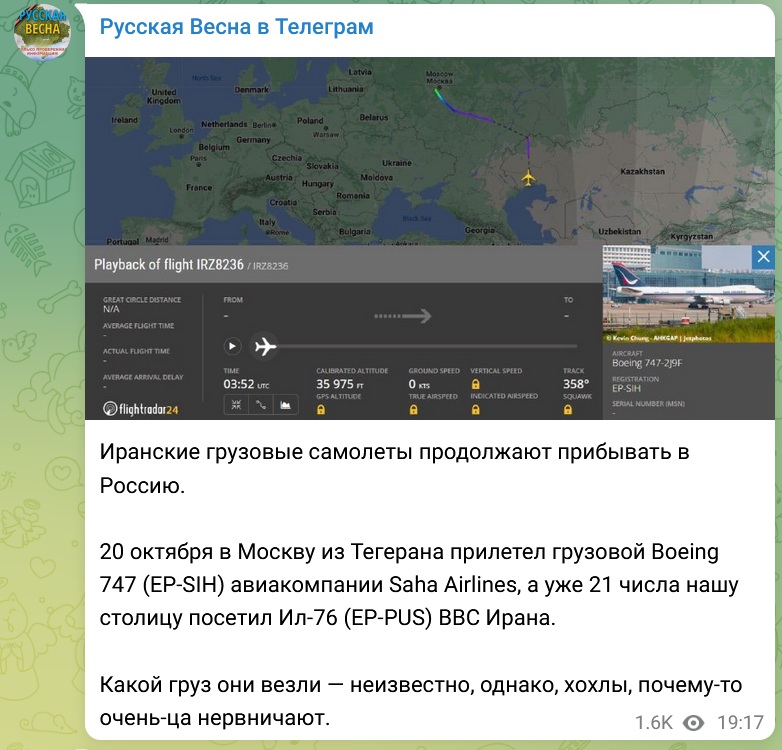The height and width of the screenshot is (750, 782).
Task: Click the 1.6K views count
Action: pos(653,723)
